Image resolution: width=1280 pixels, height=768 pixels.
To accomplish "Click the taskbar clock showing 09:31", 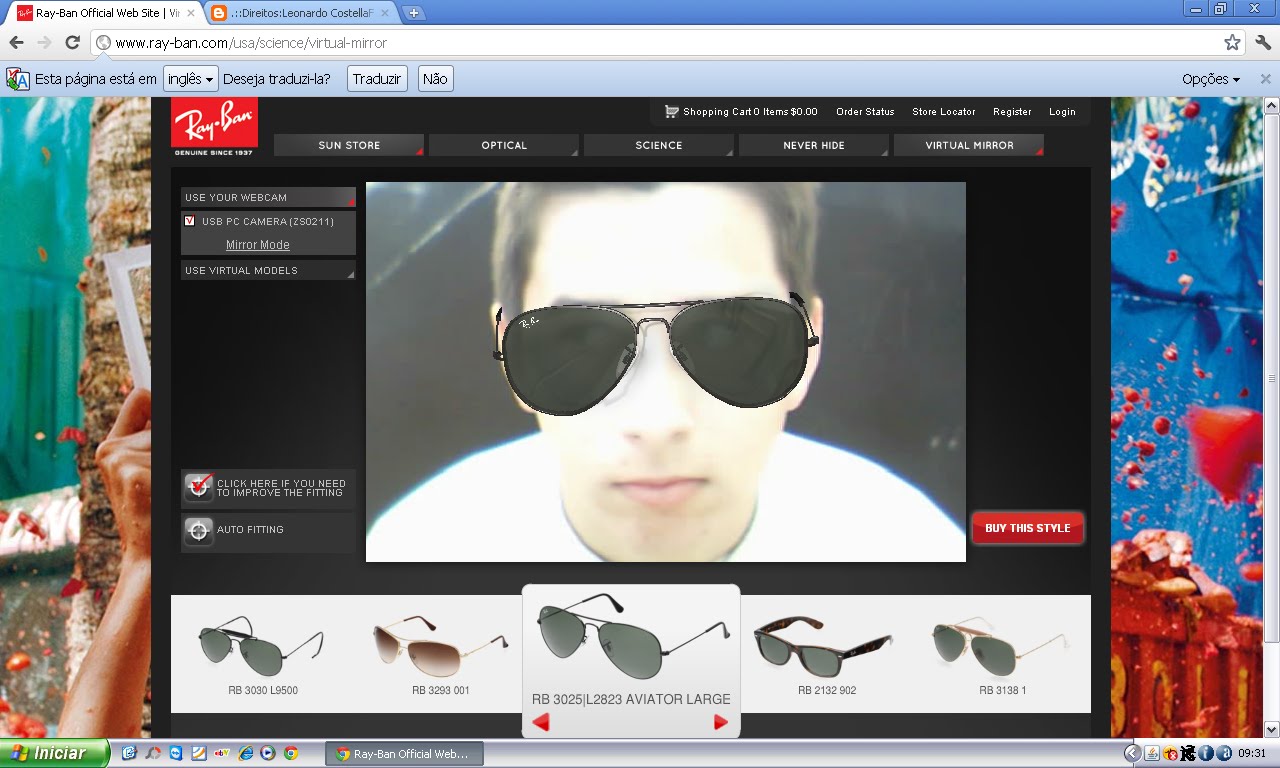I will point(1252,754).
